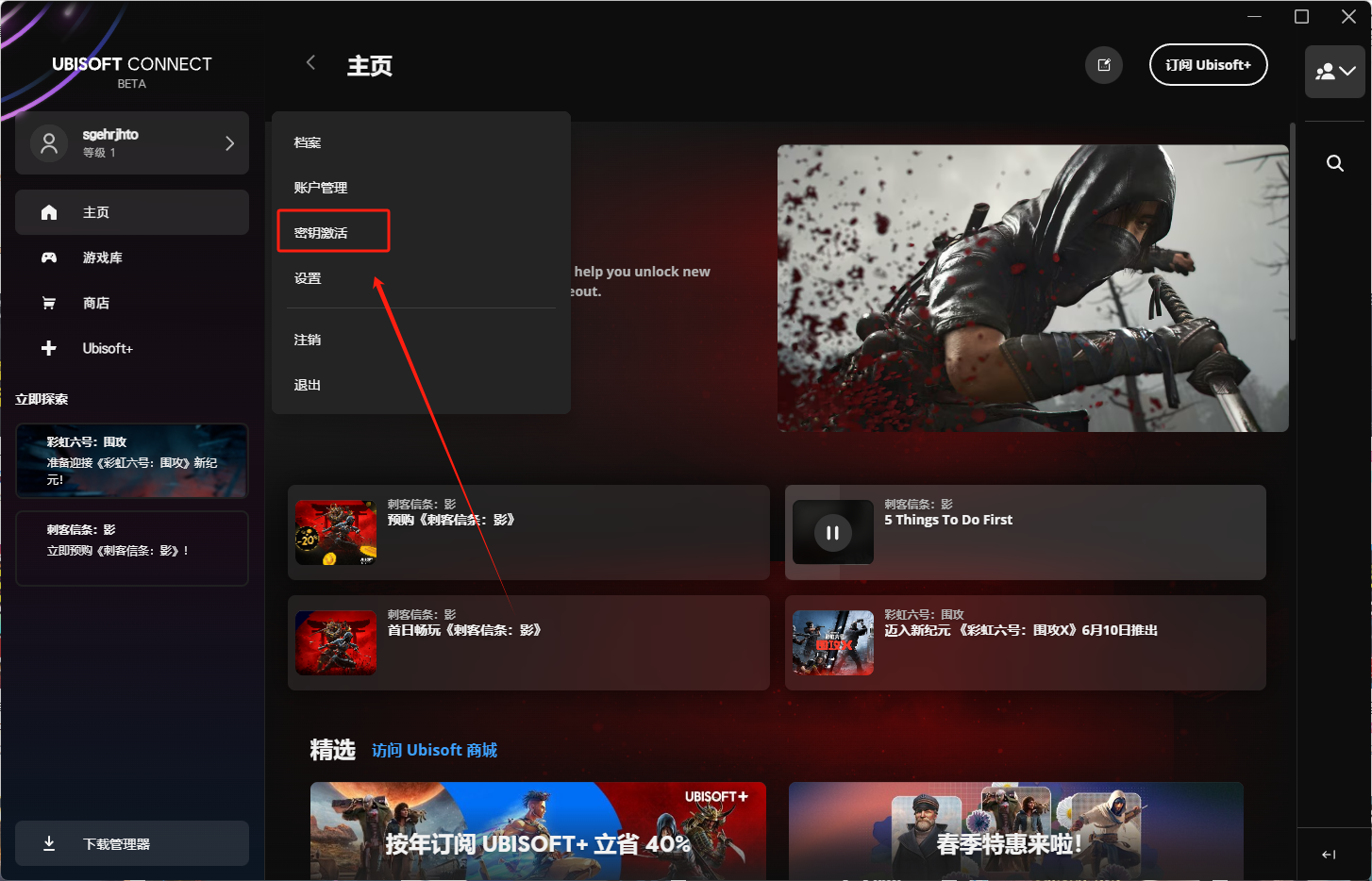The image size is (1372, 881).
Task: Open the external link icon button
Action: [1104, 65]
